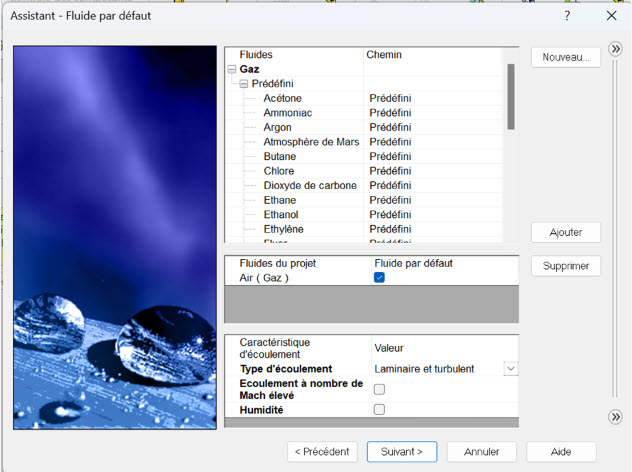Go back with Précédent button

click(x=322, y=451)
